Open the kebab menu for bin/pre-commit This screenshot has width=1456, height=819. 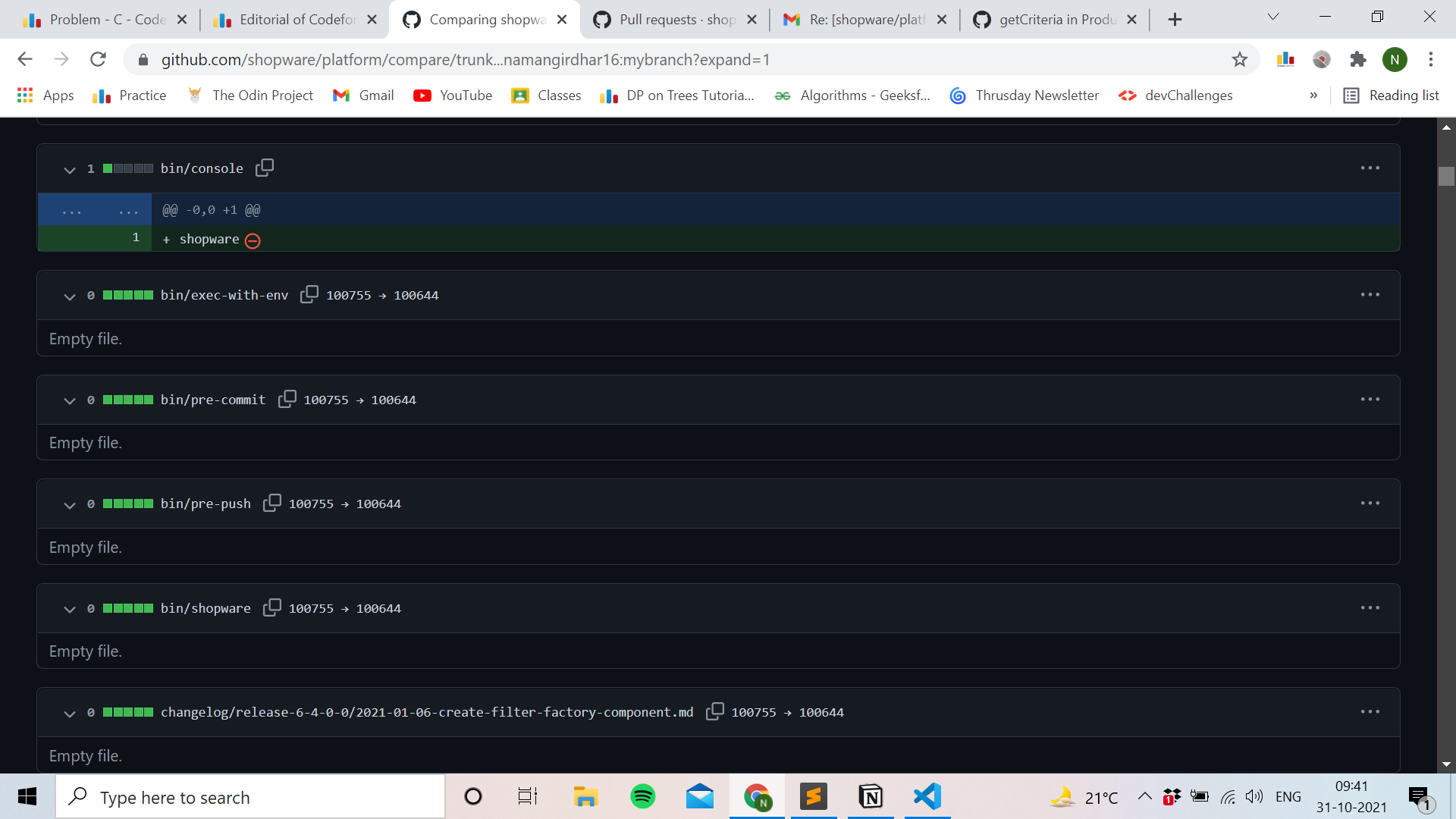[1370, 399]
